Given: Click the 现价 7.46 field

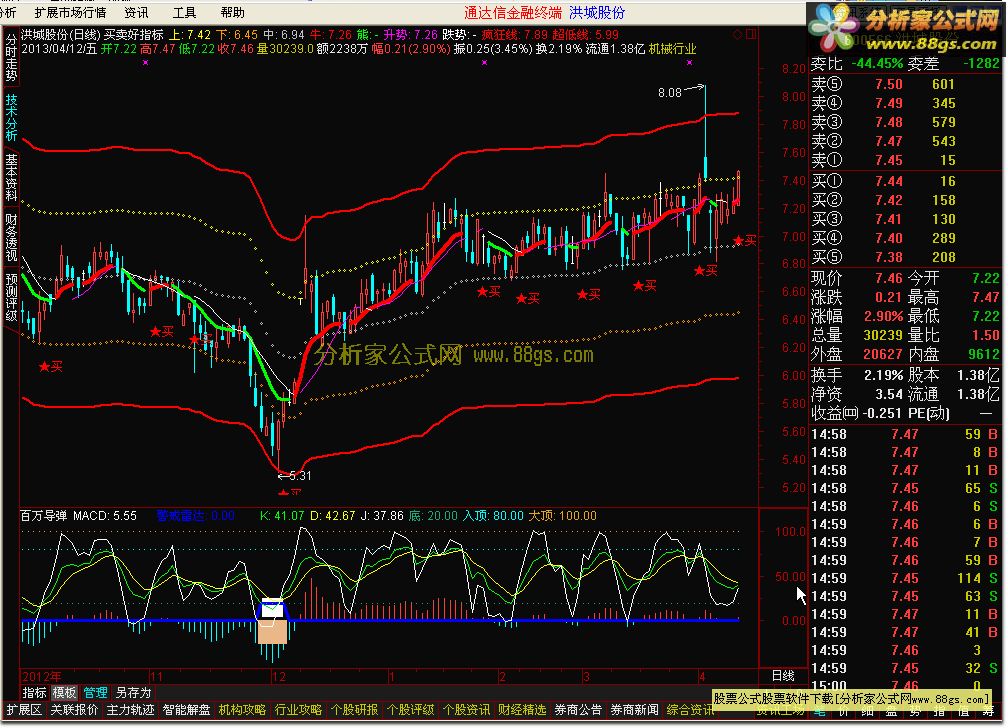Looking at the screenshot, I should [x=858, y=278].
